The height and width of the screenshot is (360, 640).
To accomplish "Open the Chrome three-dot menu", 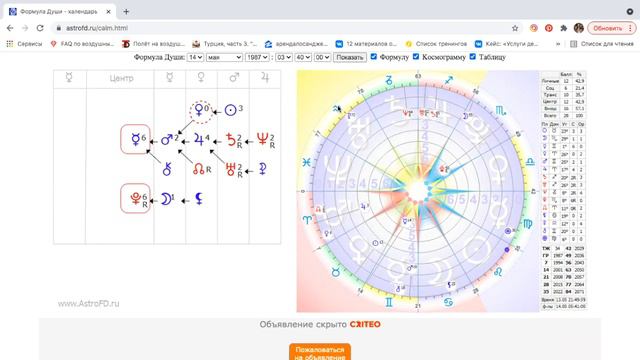I will click(630, 28).
